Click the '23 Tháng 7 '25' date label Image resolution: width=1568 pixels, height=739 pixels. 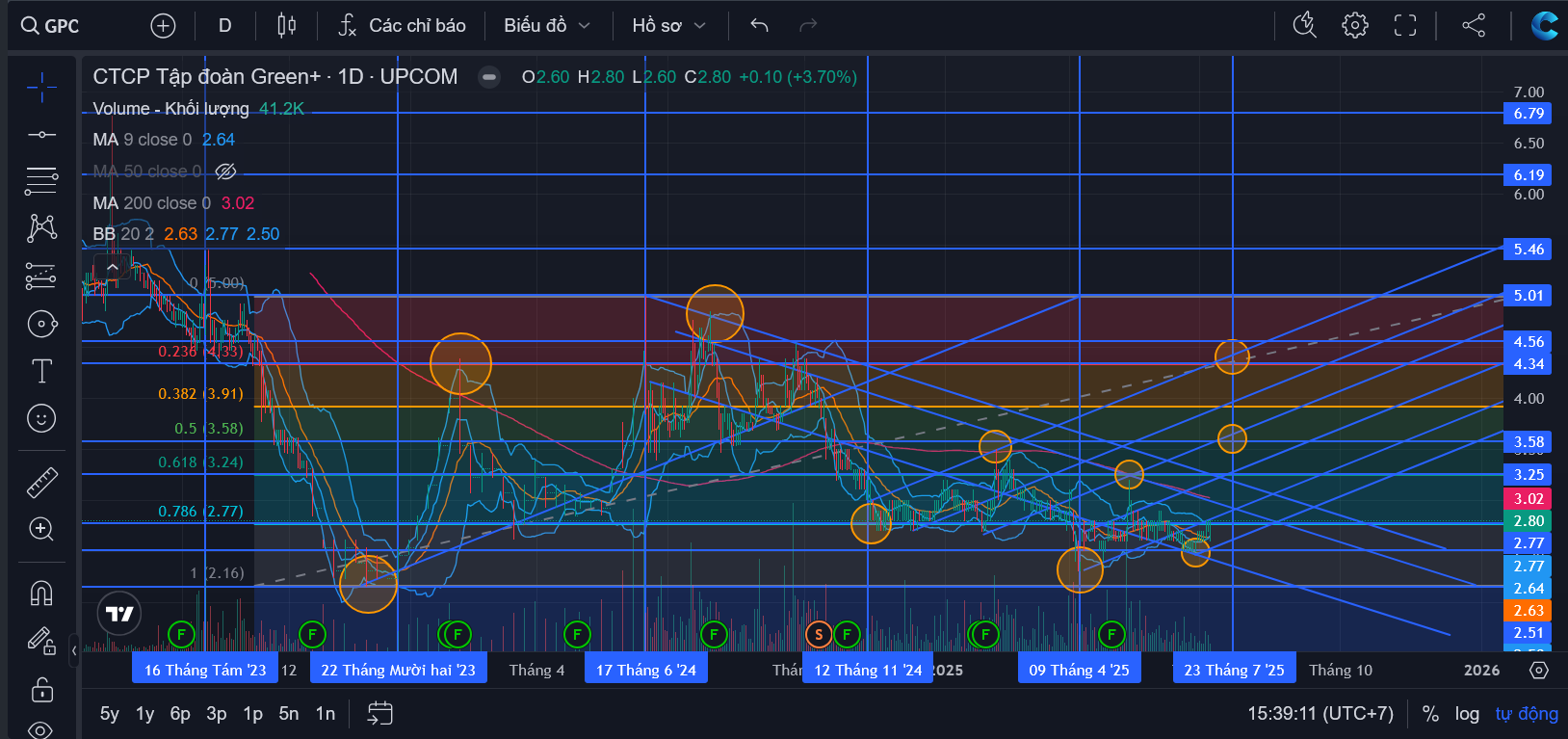coord(1234,670)
